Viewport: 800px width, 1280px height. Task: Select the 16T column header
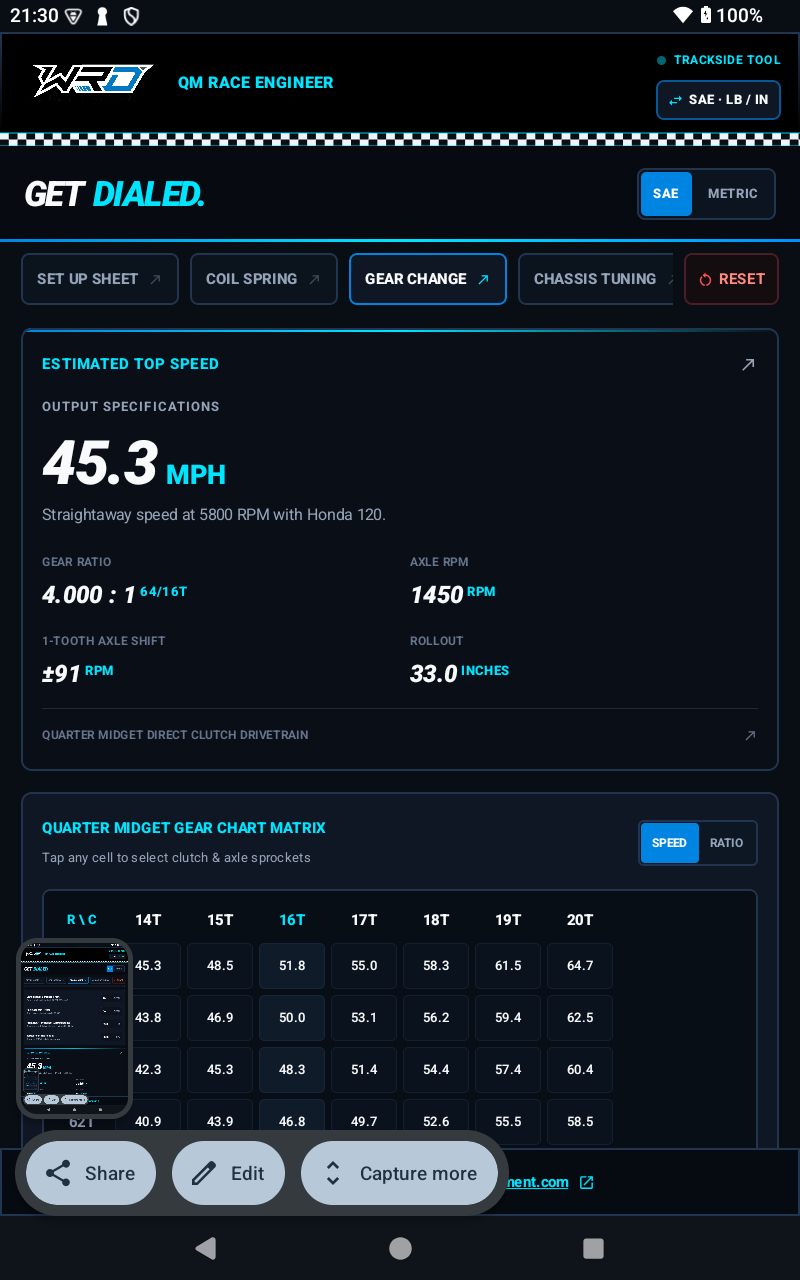(292, 920)
